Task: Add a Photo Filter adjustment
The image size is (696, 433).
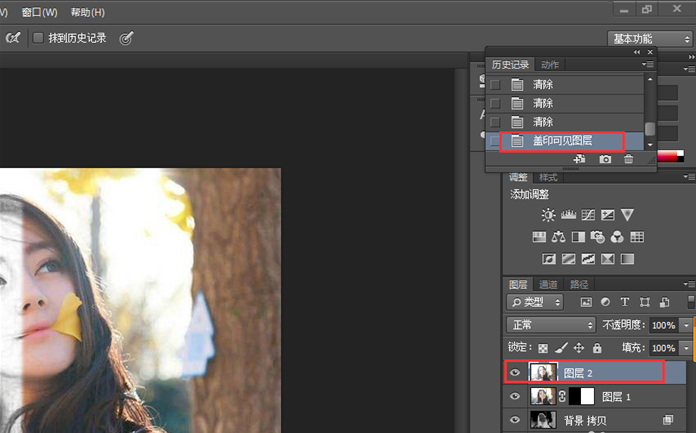Action: (597, 237)
